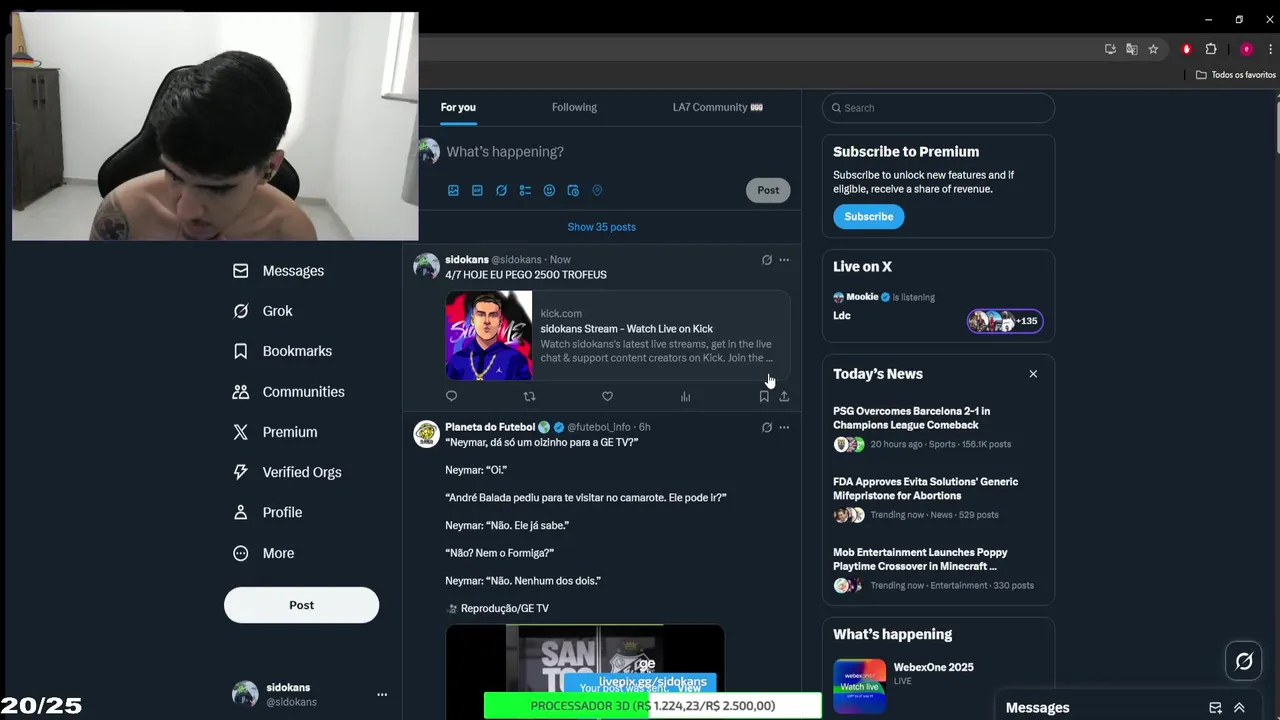The image size is (1280, 720).
Task: Open More in sidebar
Action: click(x=264, y=553)
